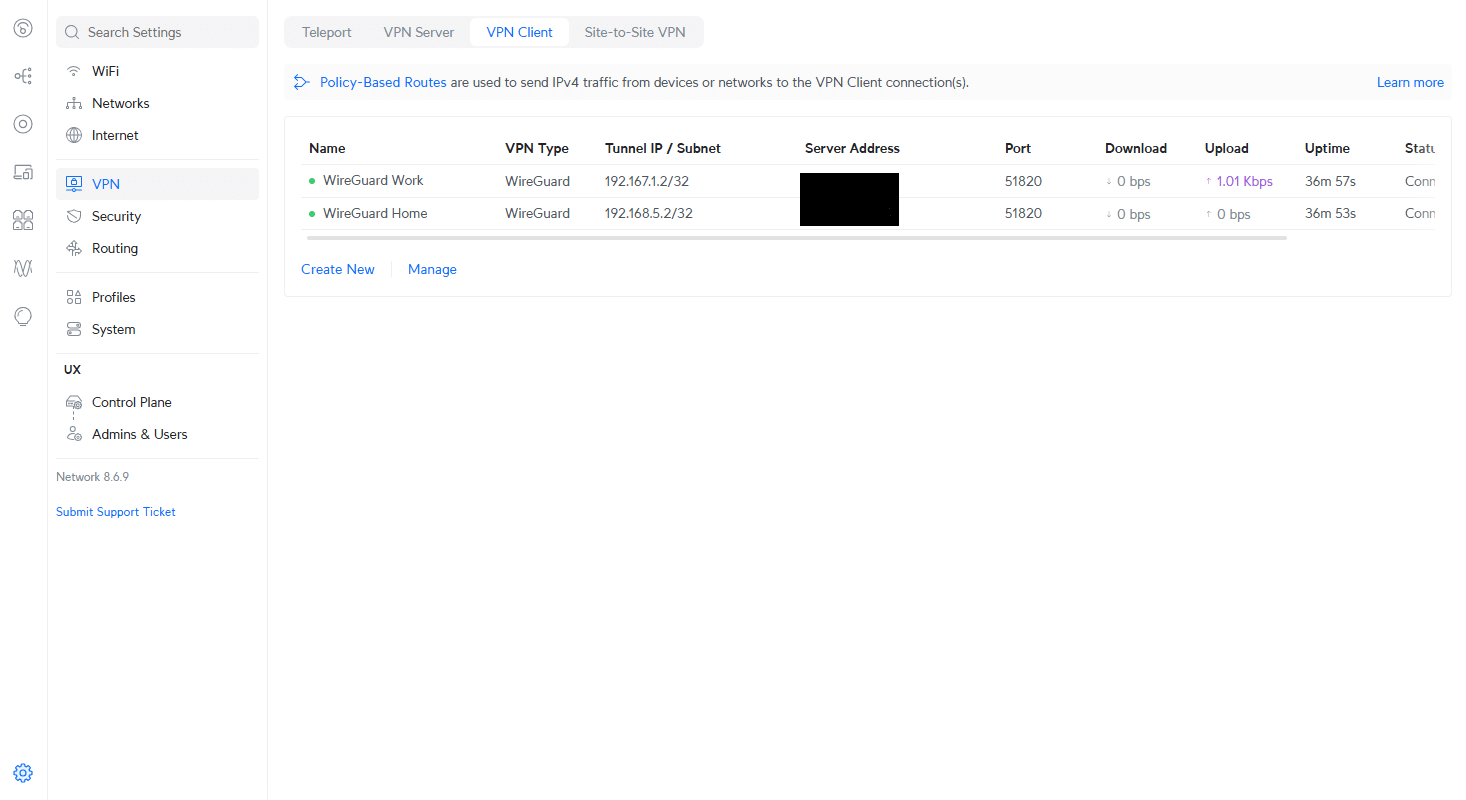This screenshot has width=1466, height=800.
Task: Click the VPN Type column header
Action: (537, 148)
